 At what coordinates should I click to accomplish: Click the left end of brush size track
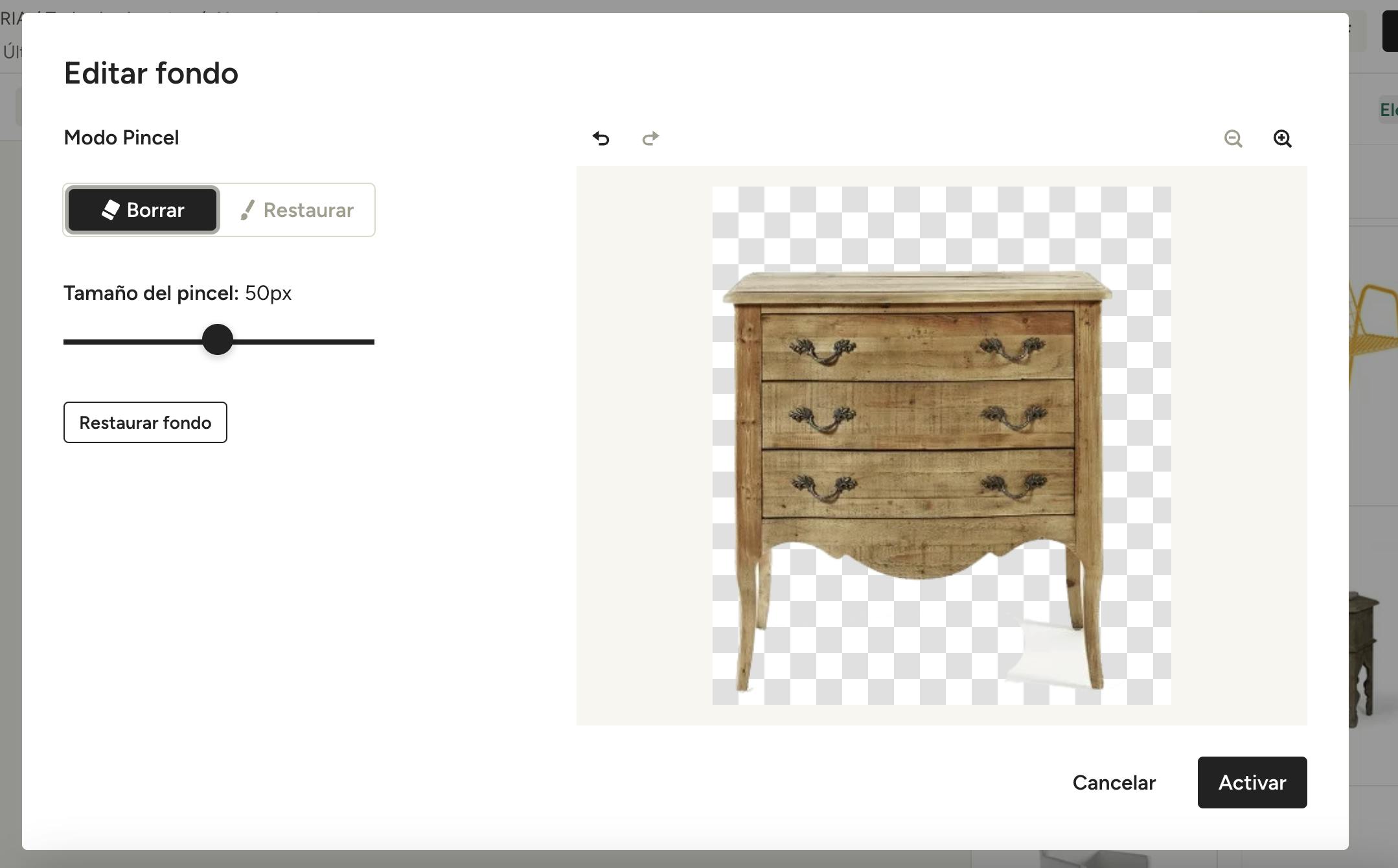tap(67, 341)
